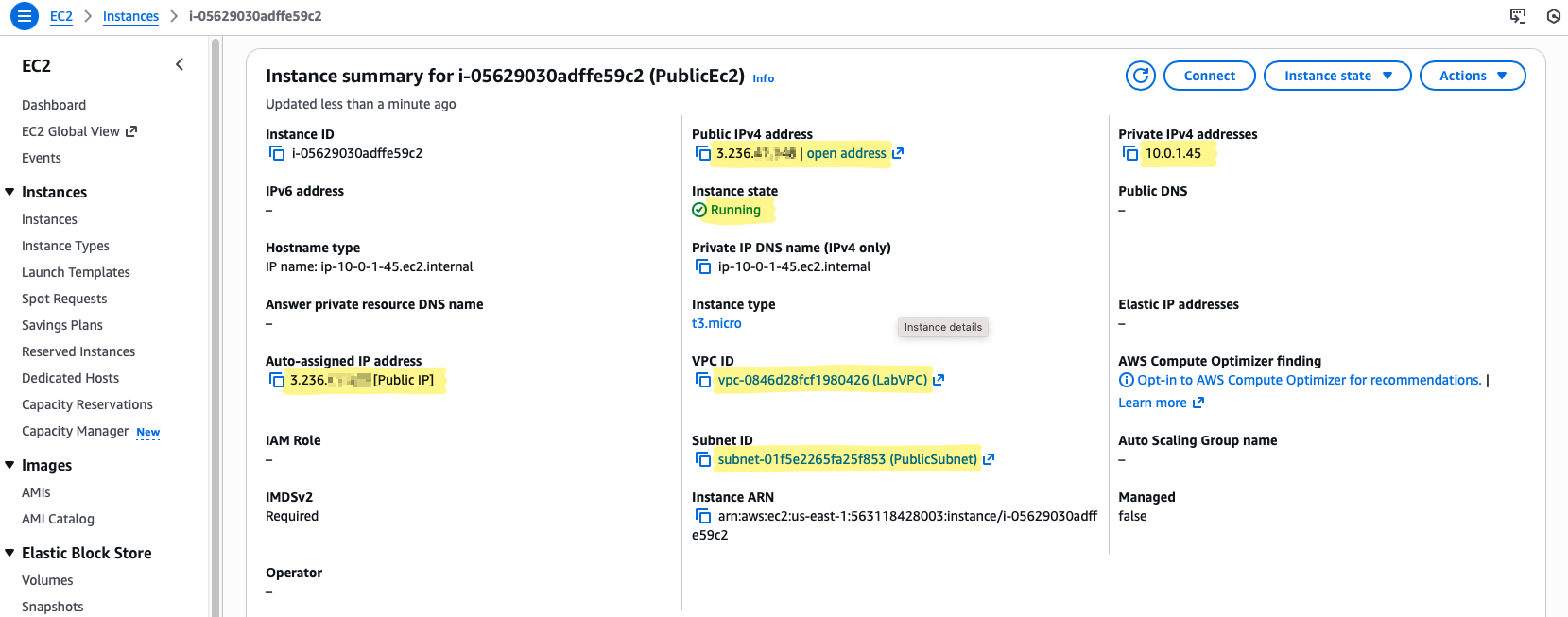The height and width of the screenshot is (617, 1568).
Task: Open Capacity Manager in sidebar
Action: (75, 431)
